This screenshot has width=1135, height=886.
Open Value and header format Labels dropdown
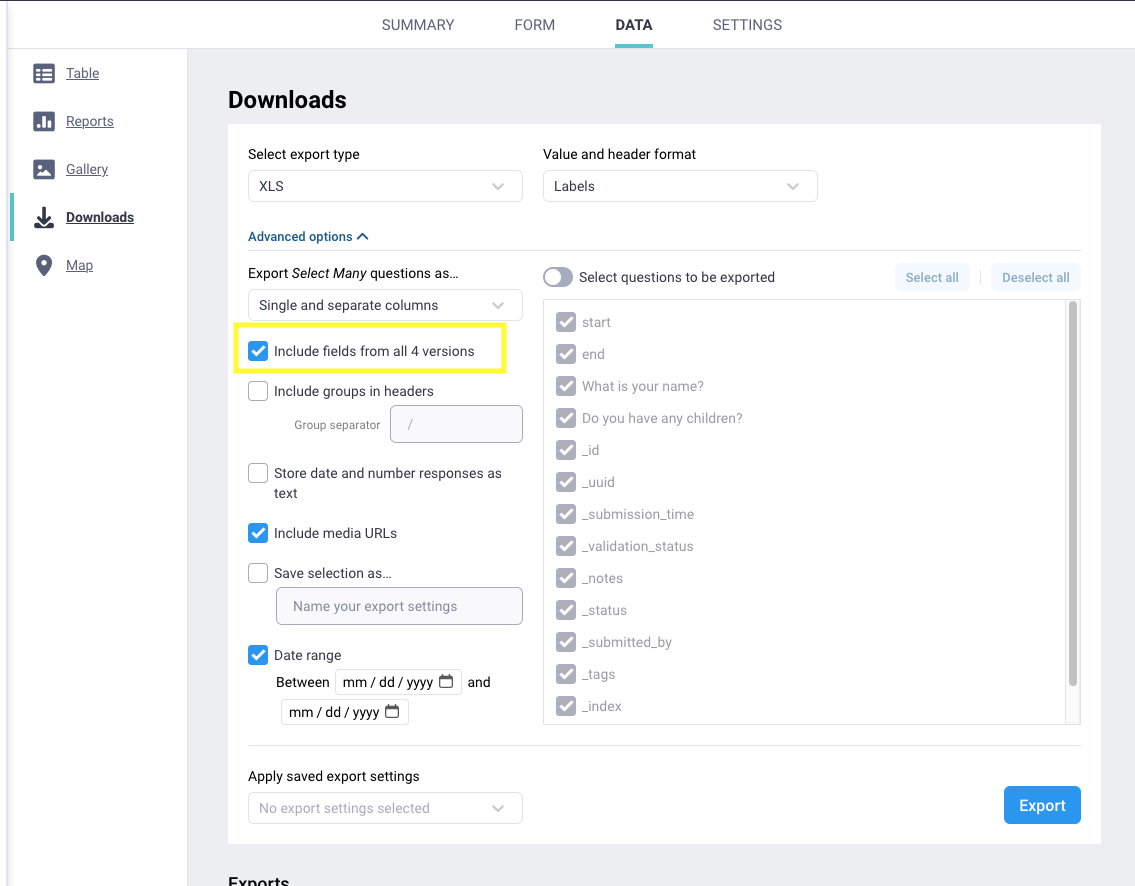[x=680, y=186]
